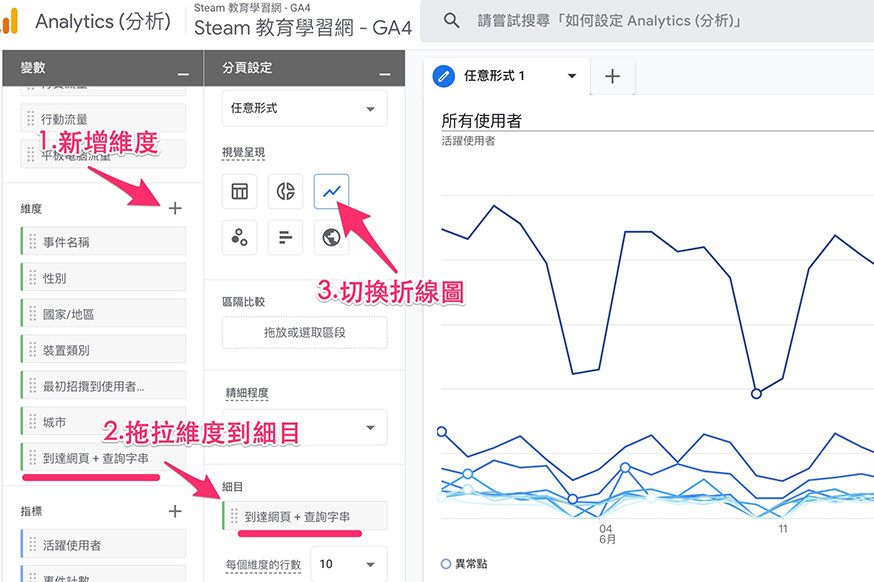Select the table visualization icon
874x582 pixels.
(x=240, y=191)
